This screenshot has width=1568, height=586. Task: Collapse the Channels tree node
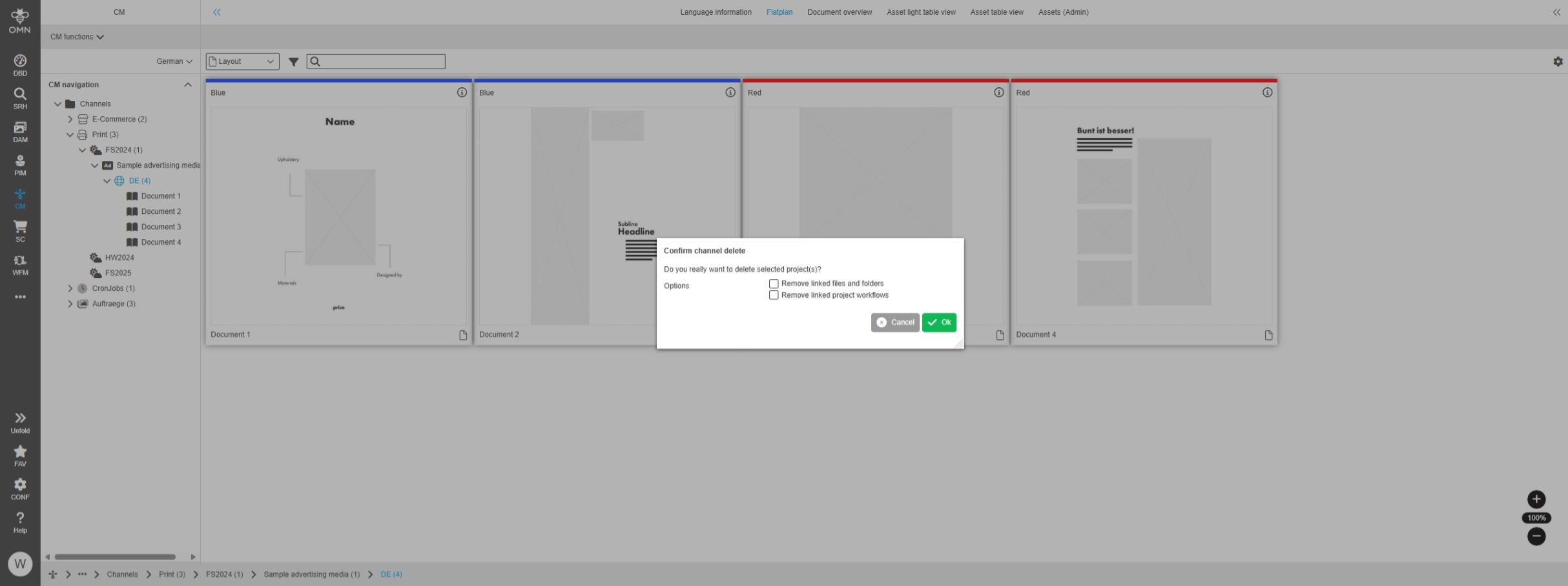point(57,104)
